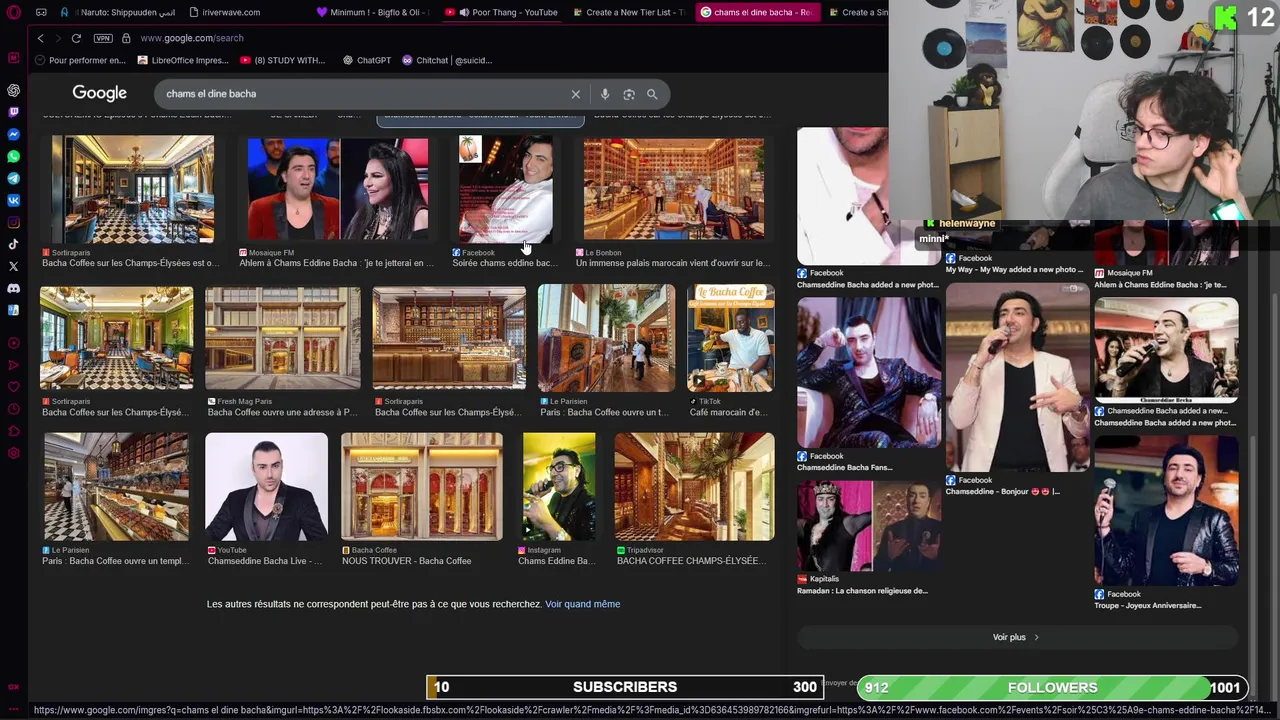The image size is (1280, 720).
Task: Open Kapitalis Ramadan chanson religieuse image
Action: point(869,526)
